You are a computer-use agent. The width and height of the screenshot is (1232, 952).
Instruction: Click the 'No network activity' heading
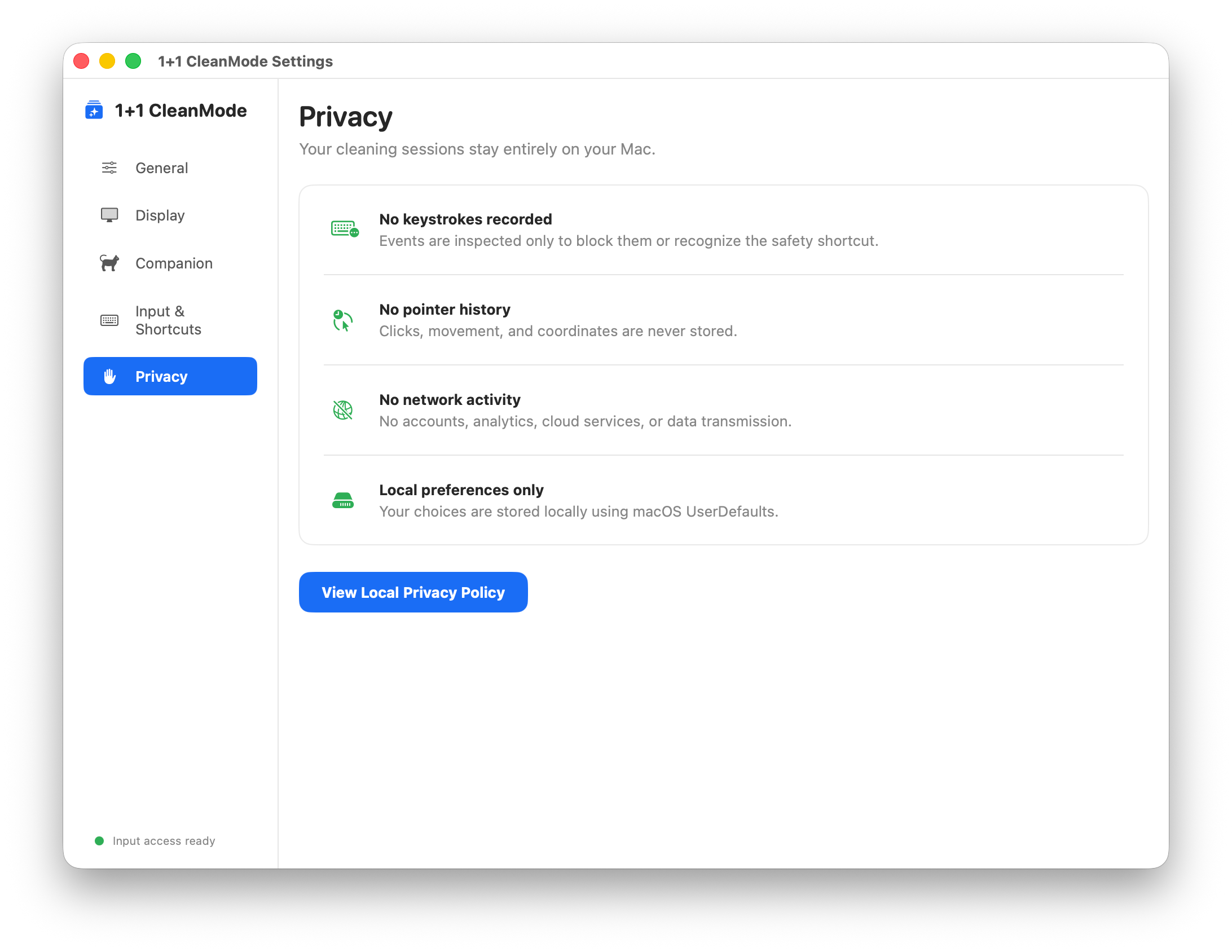pos(450,399)
